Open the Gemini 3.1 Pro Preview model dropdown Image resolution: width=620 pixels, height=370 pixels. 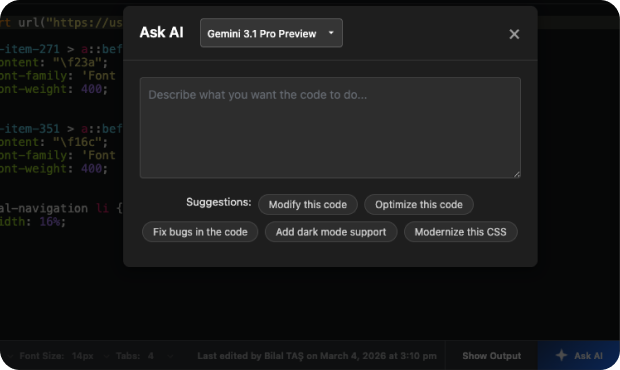point(271,33)
